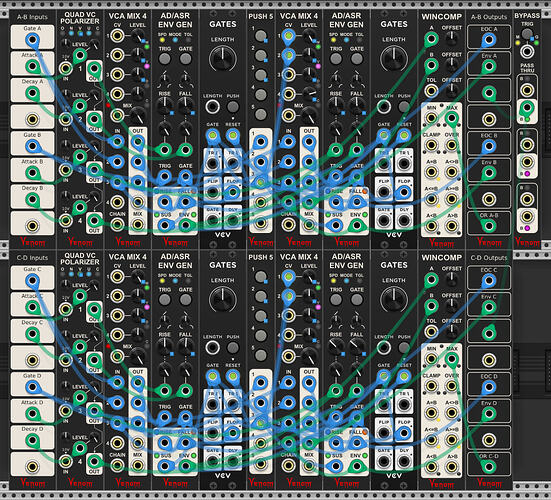Select the Attack B input jack

tap(32, 172)
